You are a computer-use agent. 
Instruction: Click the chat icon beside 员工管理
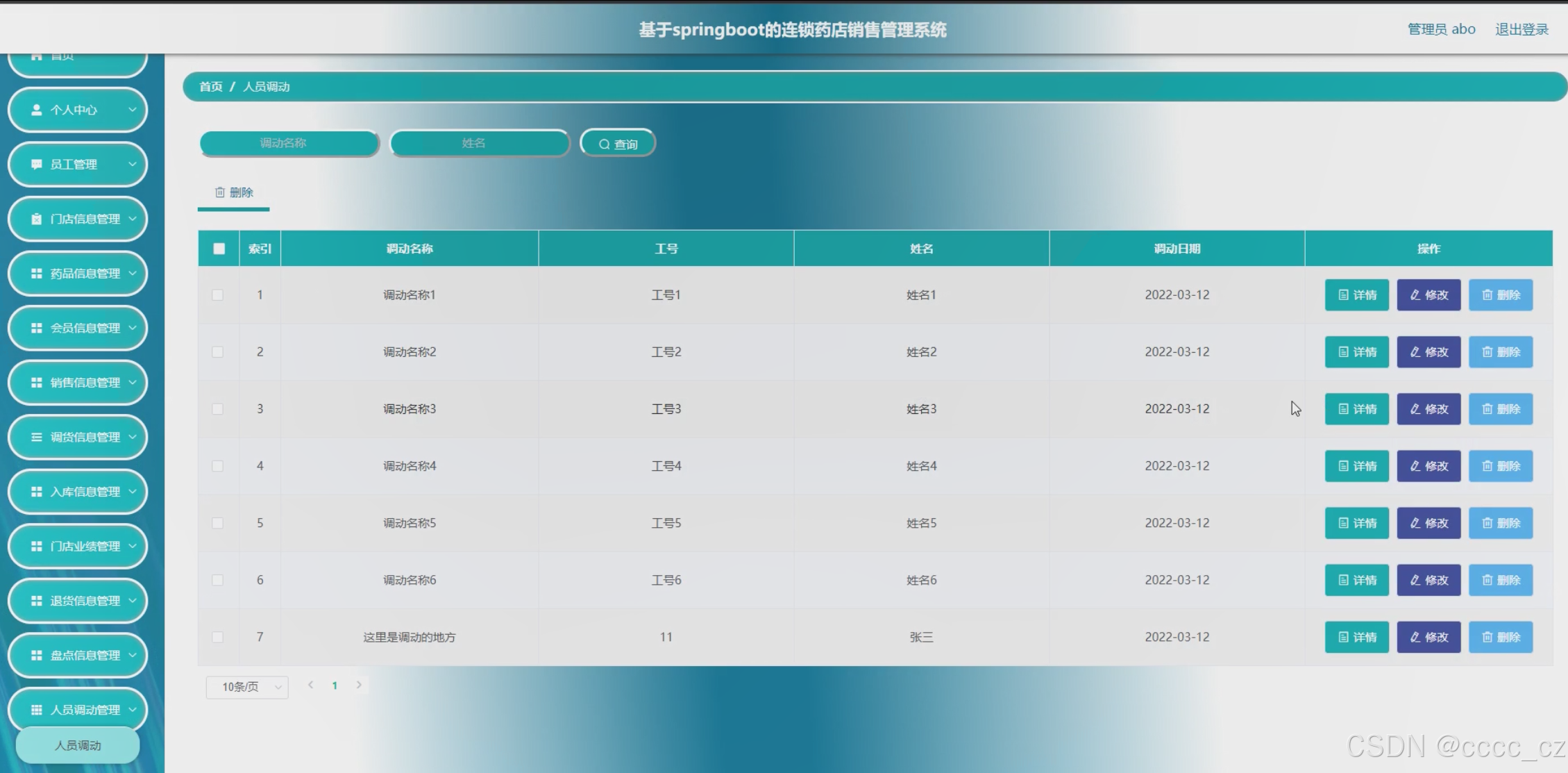(37, 165)
